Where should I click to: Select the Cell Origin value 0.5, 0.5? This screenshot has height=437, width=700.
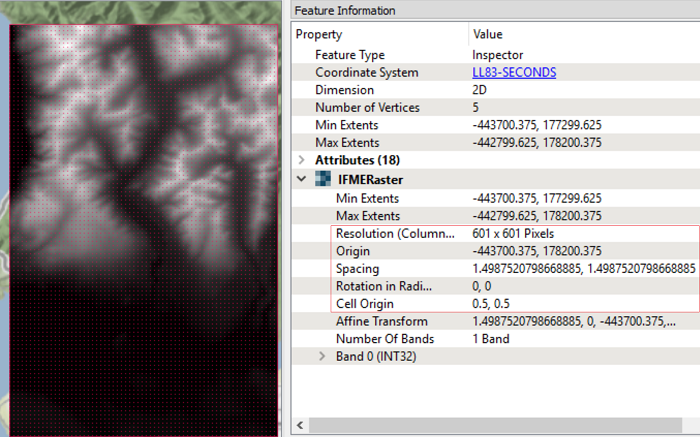[491, 304]
